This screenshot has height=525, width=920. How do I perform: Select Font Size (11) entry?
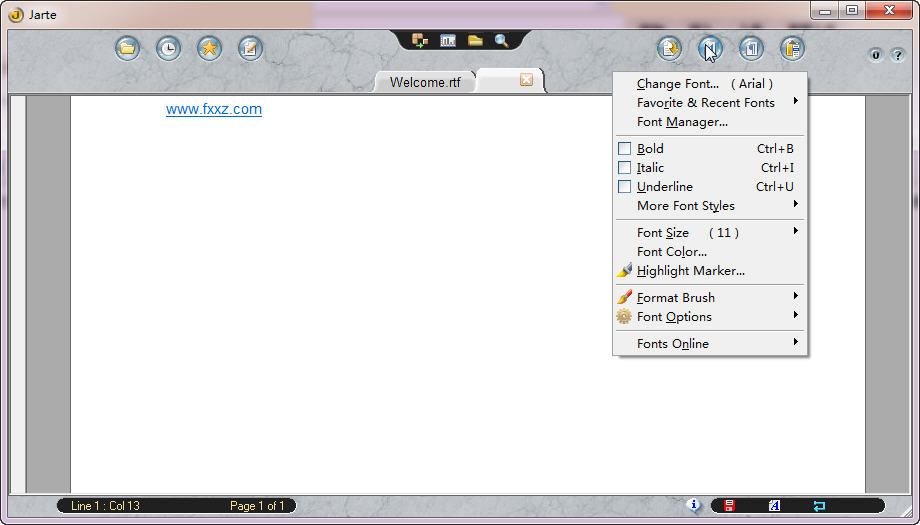tap(710, 233)
